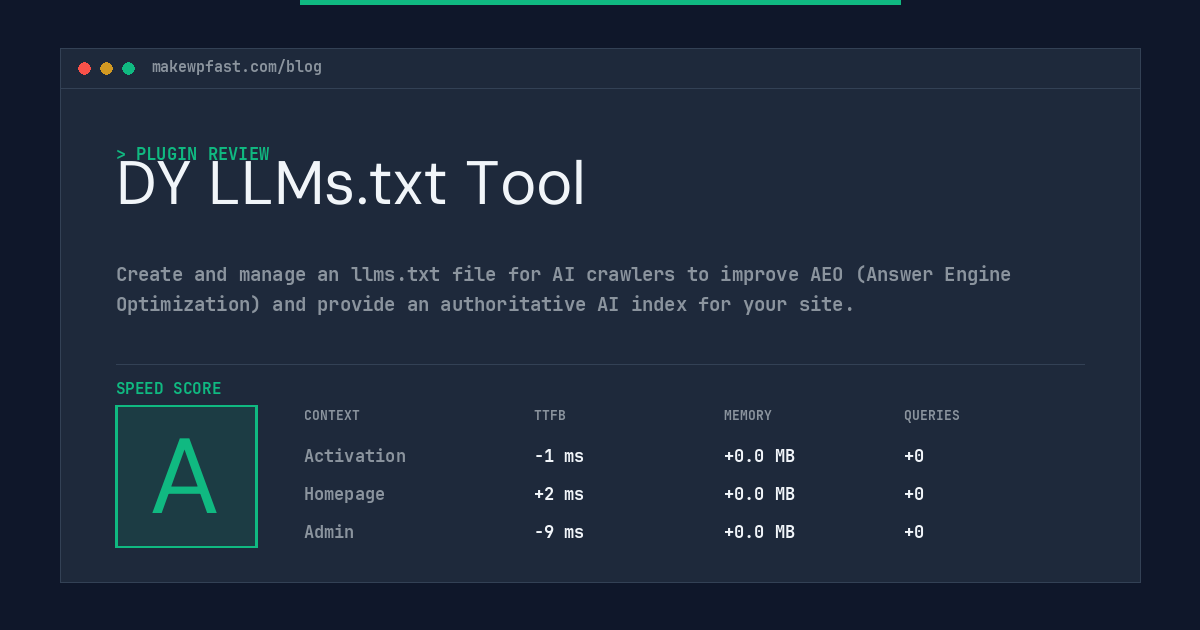Click the makewpfast.com/blog address text
1200x630 pixels.
[x=237, y=67]
